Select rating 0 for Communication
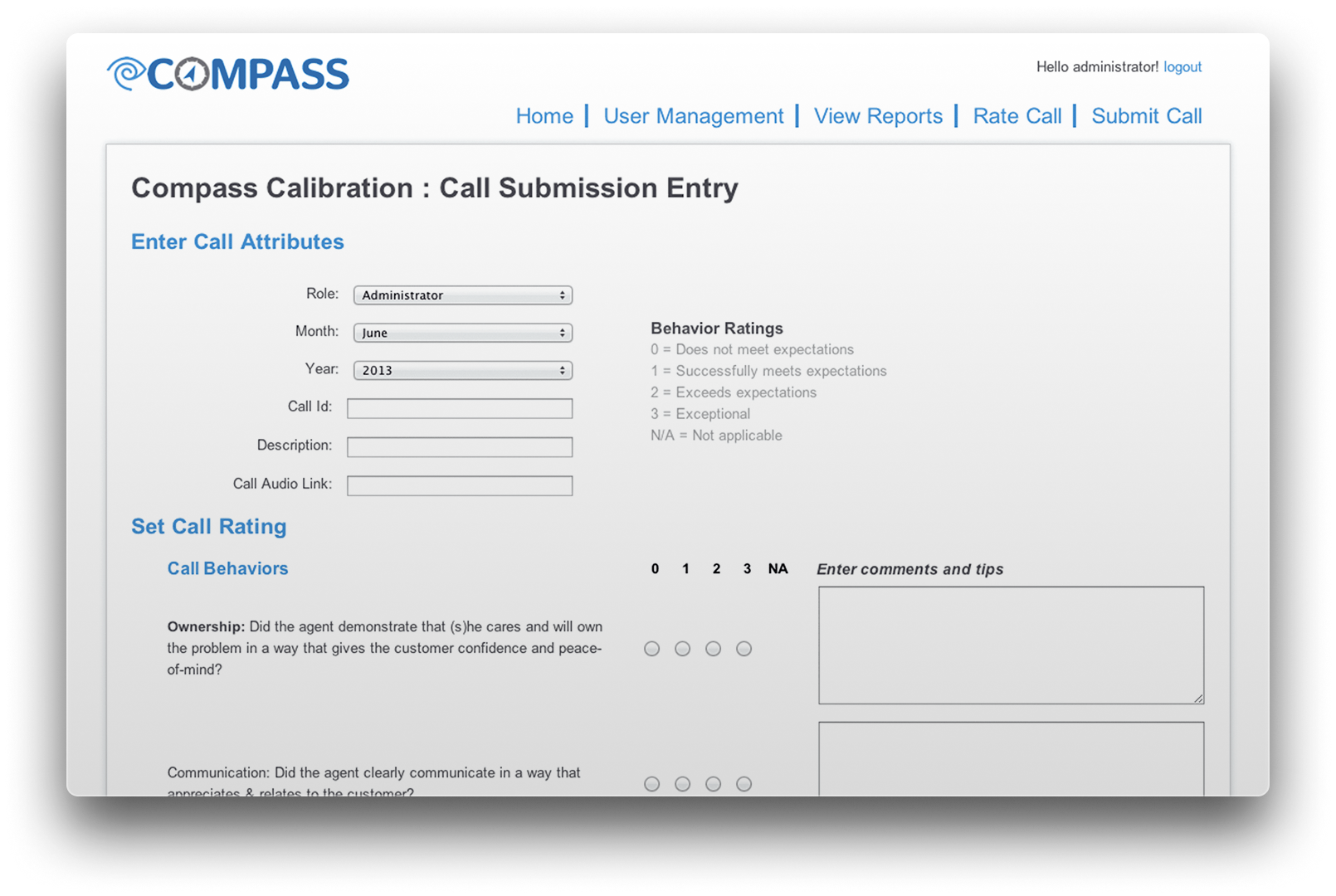Screen dimensions: 1336x896 [x=652, y=784]
